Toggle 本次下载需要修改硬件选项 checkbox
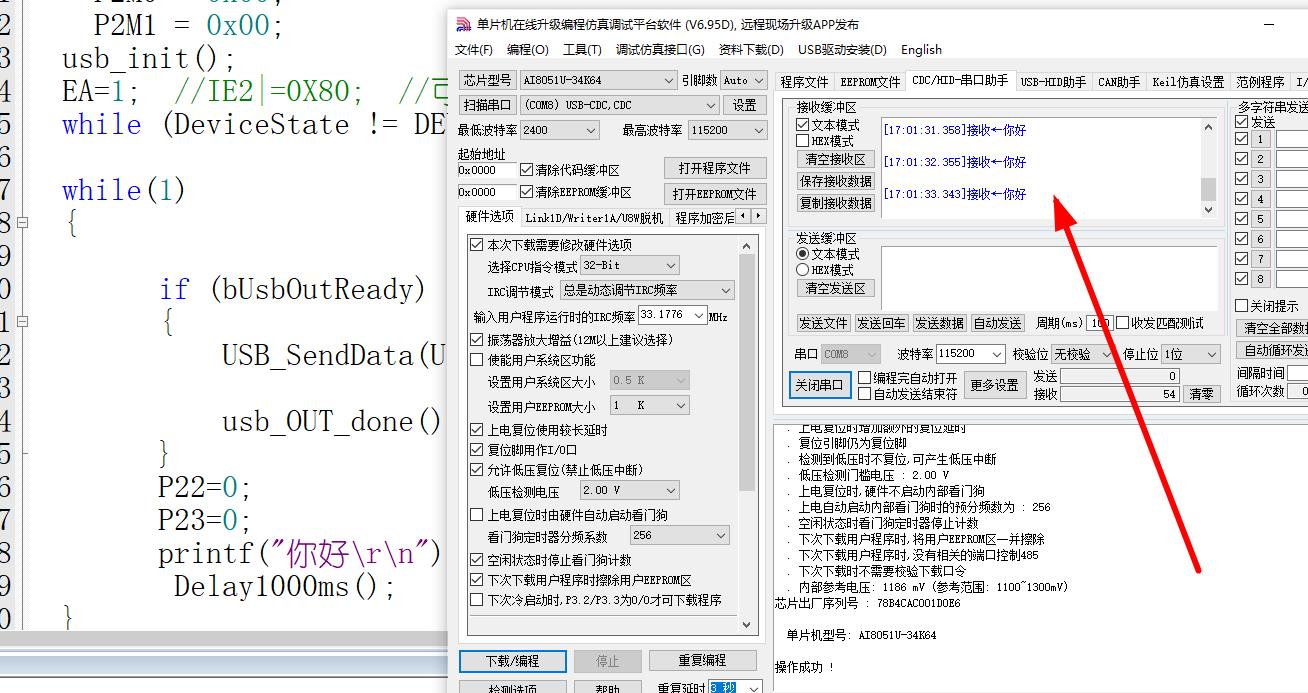The height and width of the screenshot is (693, 1308). click(x=476, y=245)
